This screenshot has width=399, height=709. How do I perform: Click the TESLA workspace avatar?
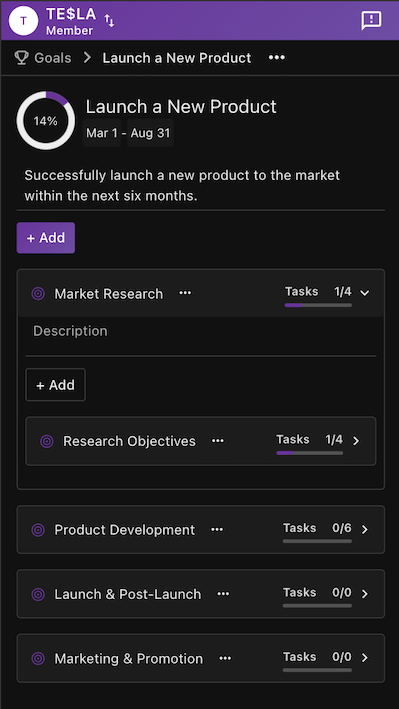tap(23, 21)
